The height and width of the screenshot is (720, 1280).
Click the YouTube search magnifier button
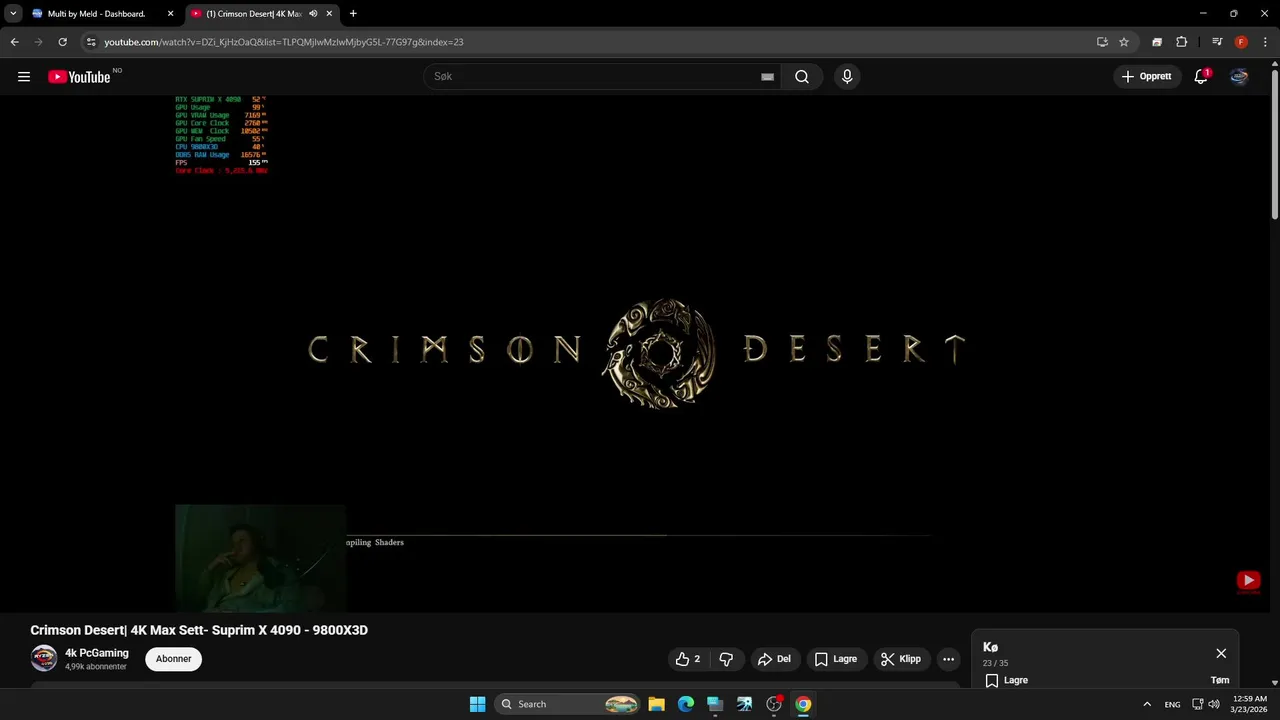point(802,77)
